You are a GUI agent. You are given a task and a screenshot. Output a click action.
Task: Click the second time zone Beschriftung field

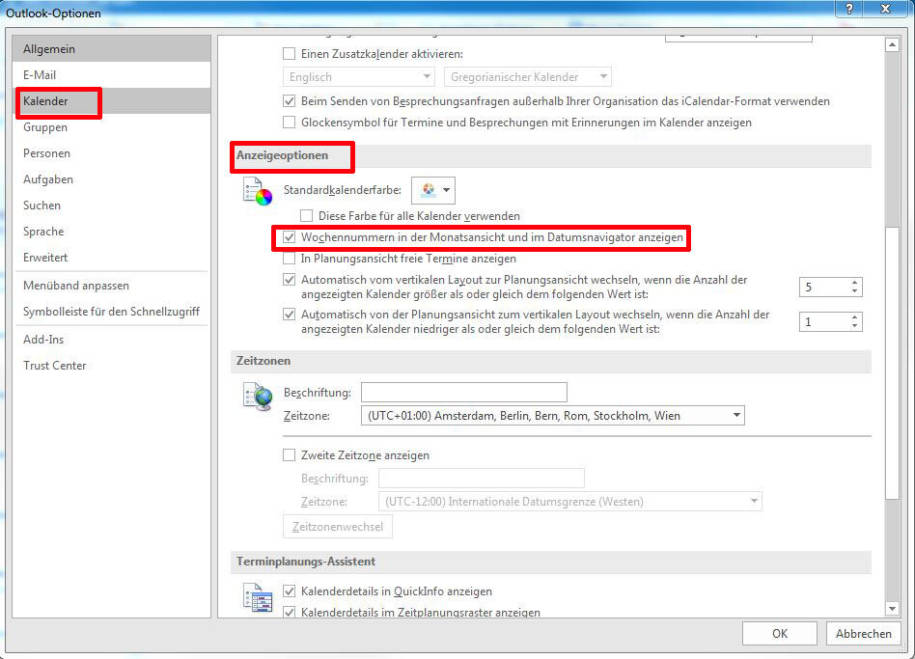pos(481,478)
